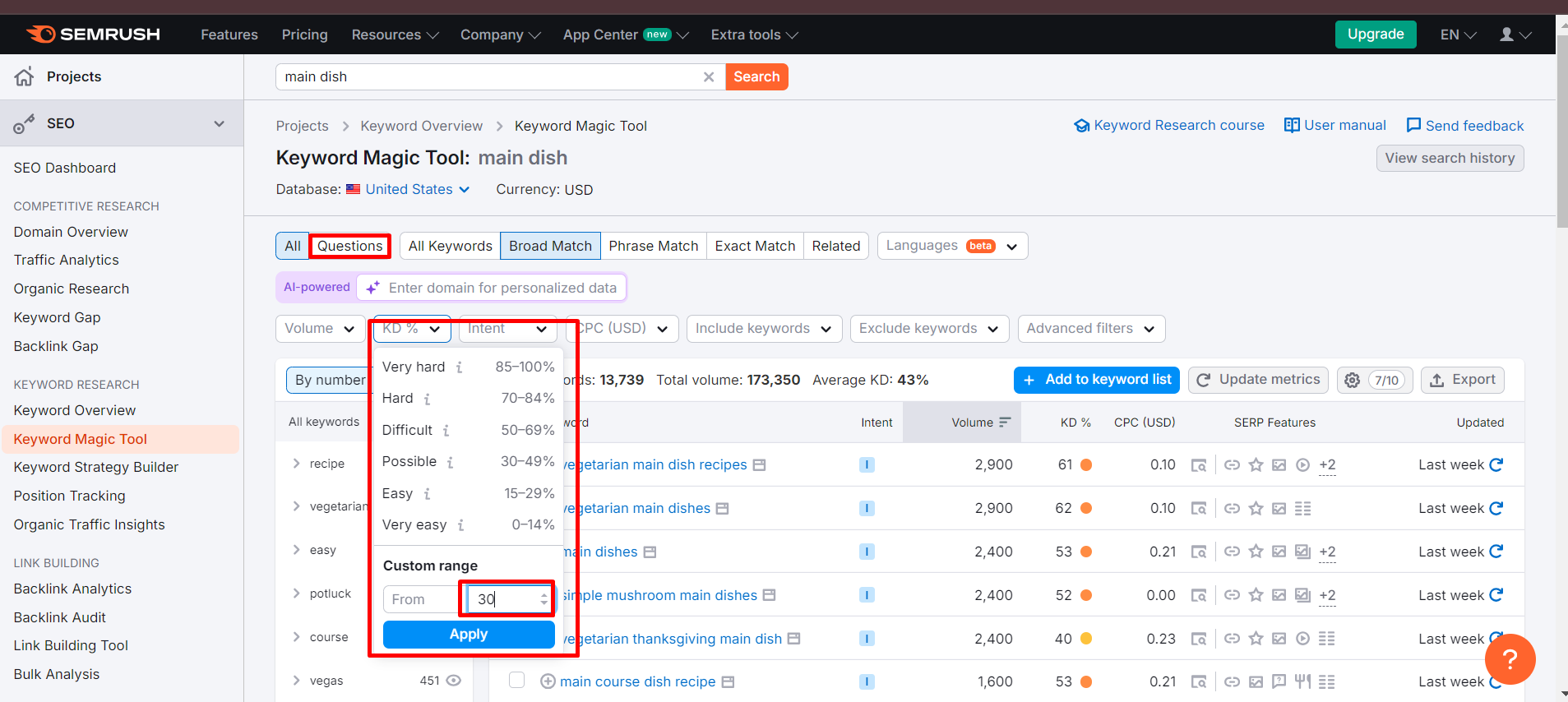
Task: Collapse the SEO sidebar section
Action: (x=219, y=123)
